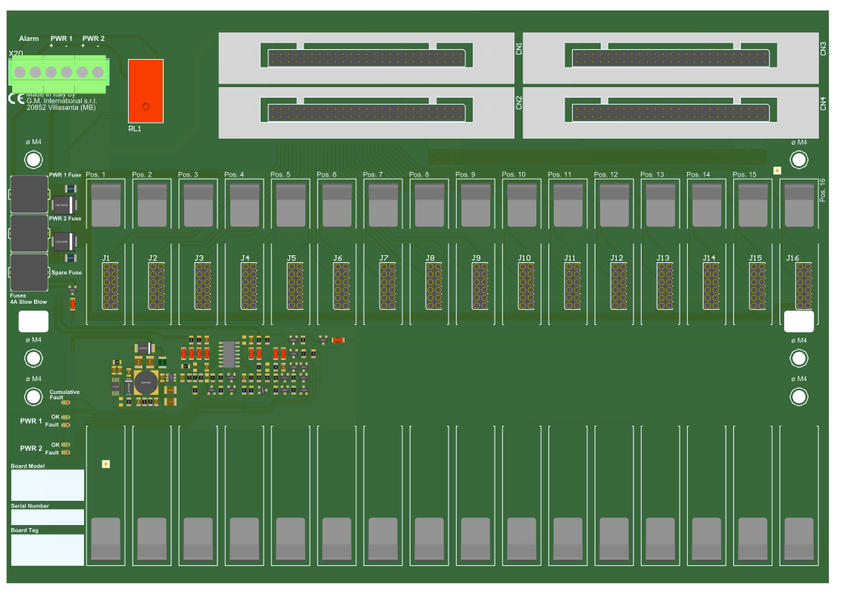Select the CN4 ribbon connector

670,112
